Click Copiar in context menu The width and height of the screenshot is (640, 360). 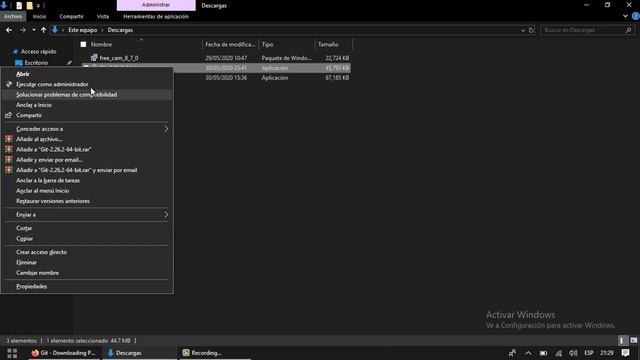24,238
